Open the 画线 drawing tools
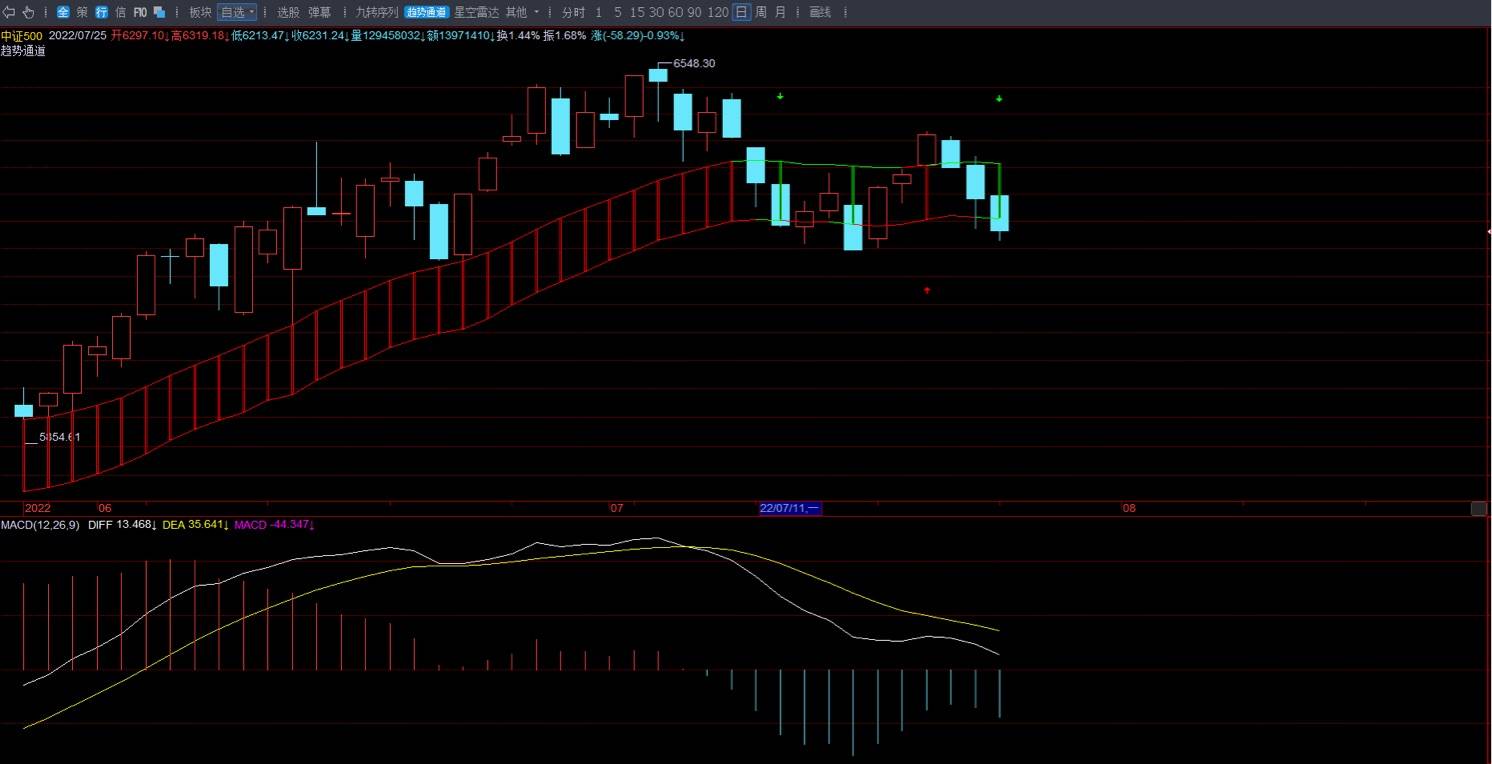Viewport: 1492px width, 764px height. pos(820,12)
